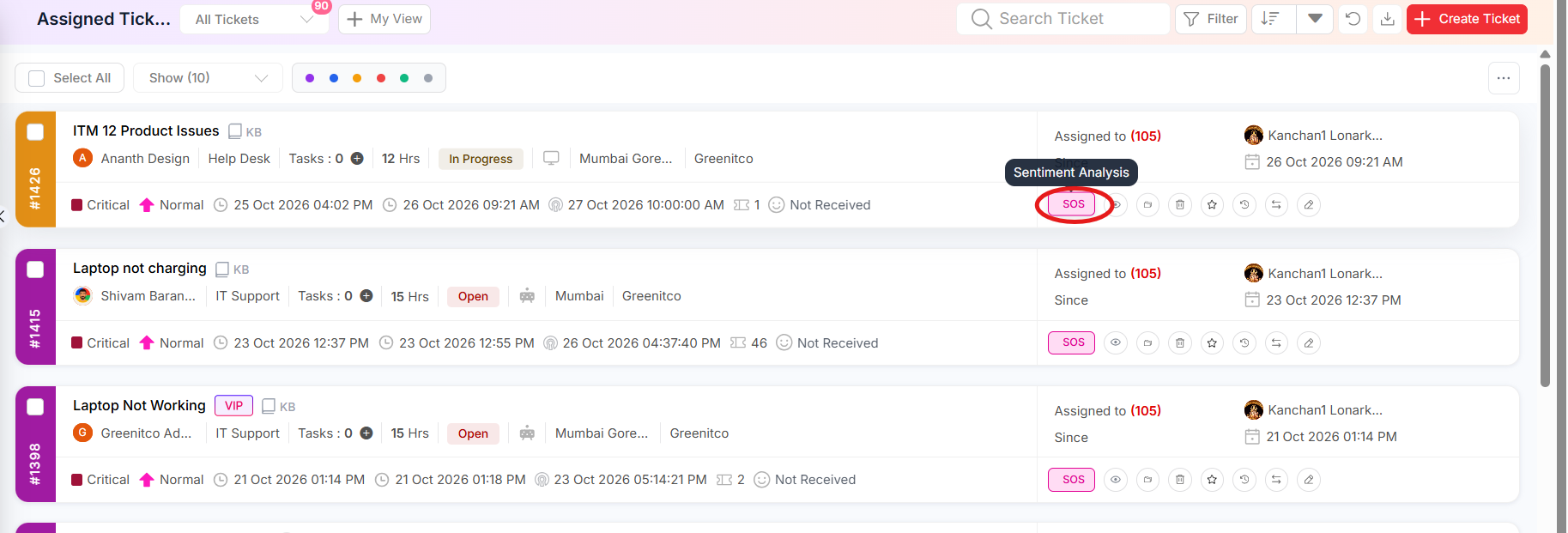Star ticket #1398 as favorite
Image resolution: width=1568 pixels, height=533 pixels.
1212,480
